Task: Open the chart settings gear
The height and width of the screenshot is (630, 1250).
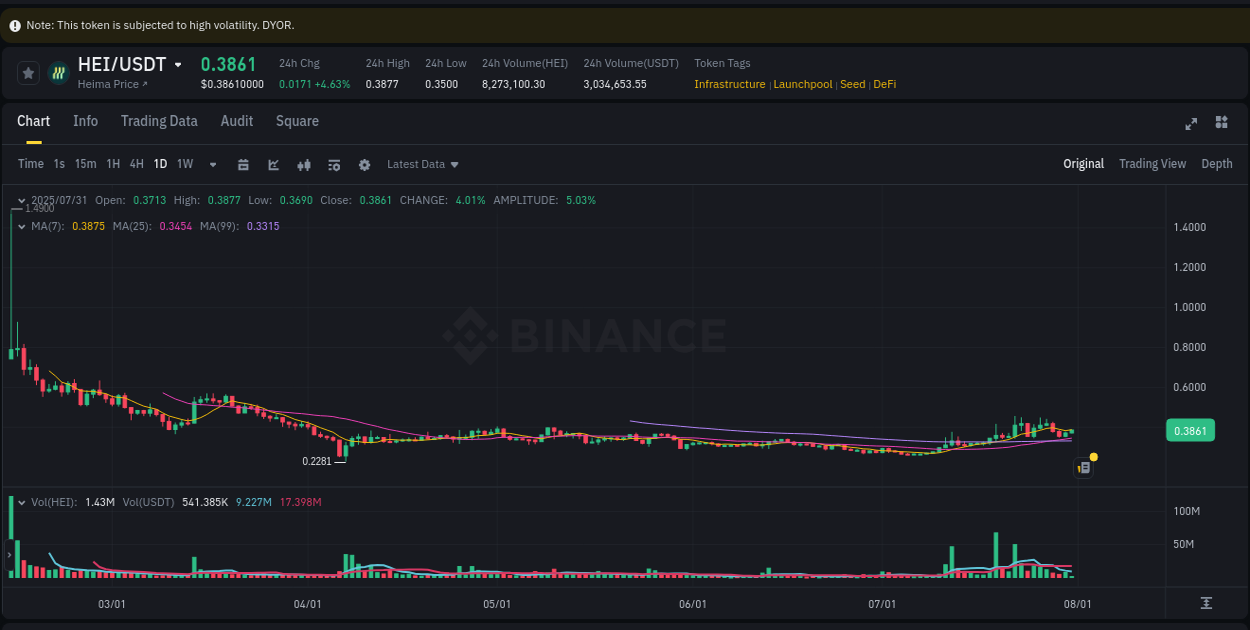Action: [364, 164]
